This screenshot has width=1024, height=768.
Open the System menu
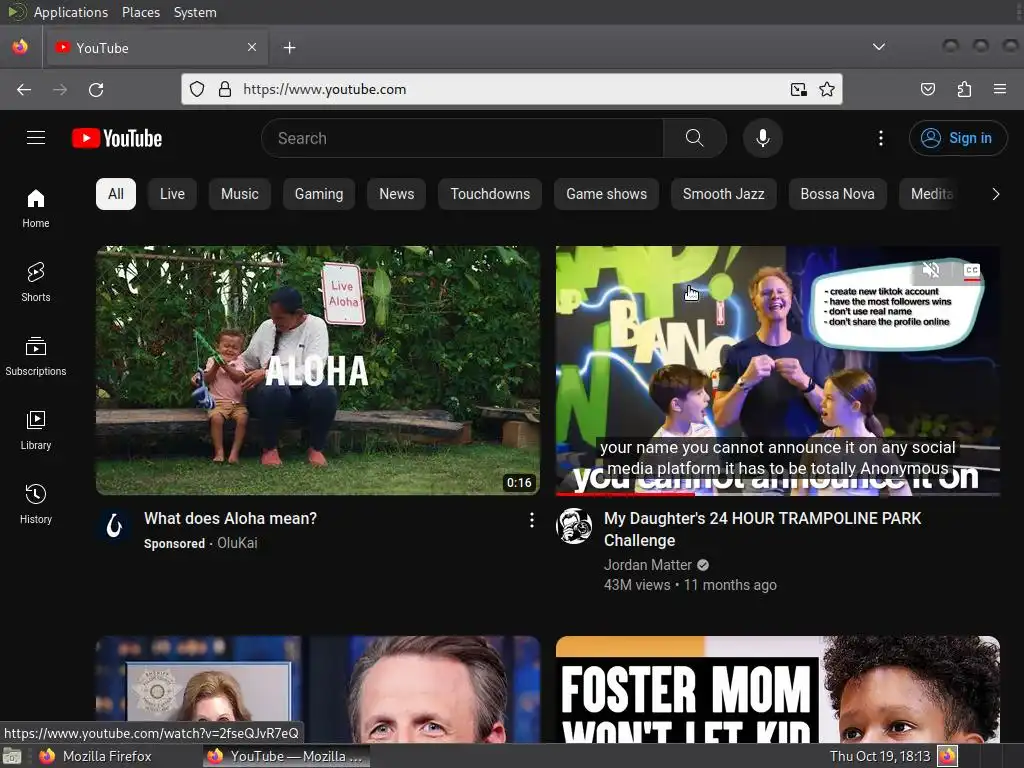[x=195, y=12]
